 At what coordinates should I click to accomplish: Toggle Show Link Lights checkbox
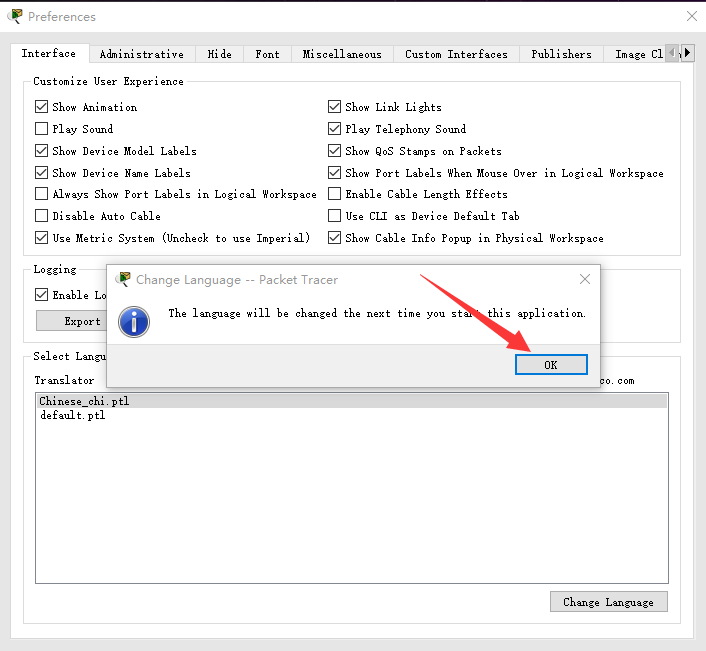coord(334,107)
